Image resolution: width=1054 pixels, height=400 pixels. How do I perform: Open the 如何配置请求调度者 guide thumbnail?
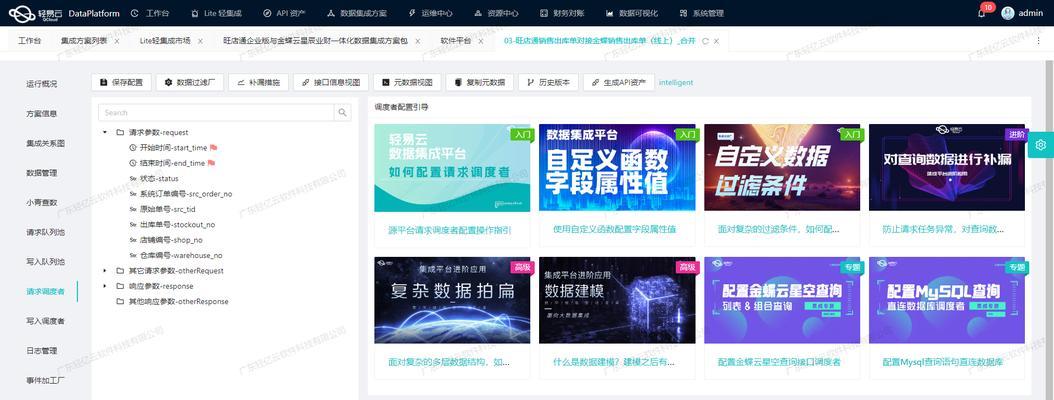[x=452, y=167]
